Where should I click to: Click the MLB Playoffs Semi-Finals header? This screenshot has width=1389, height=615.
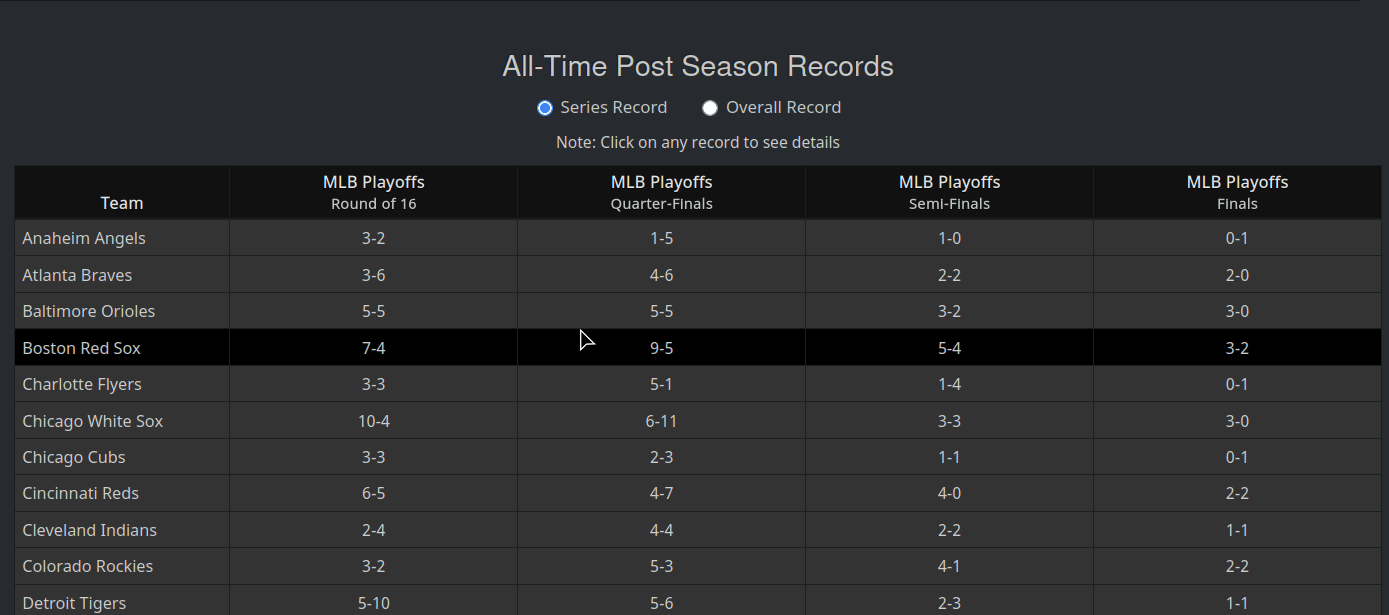click(949, 192)
